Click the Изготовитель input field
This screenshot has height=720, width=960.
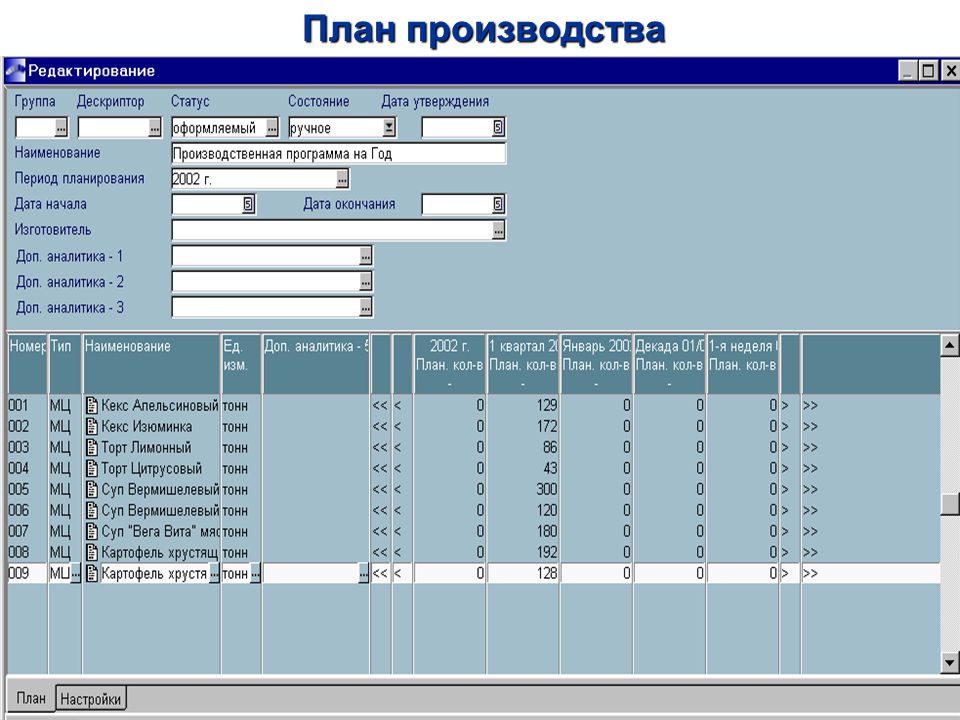pos(332,230)
